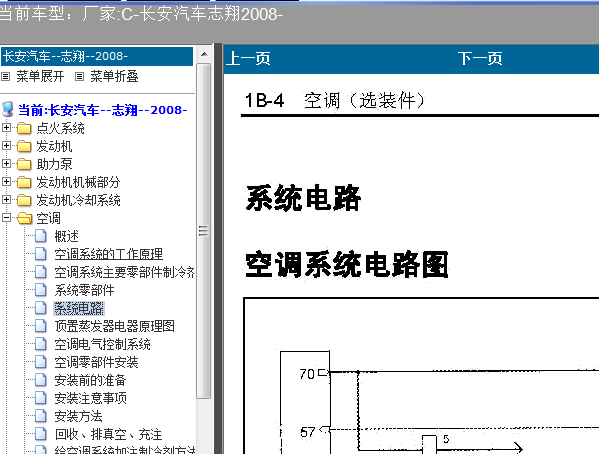Click the page icon beside 空调系统的工作原理

pos(40,254)
